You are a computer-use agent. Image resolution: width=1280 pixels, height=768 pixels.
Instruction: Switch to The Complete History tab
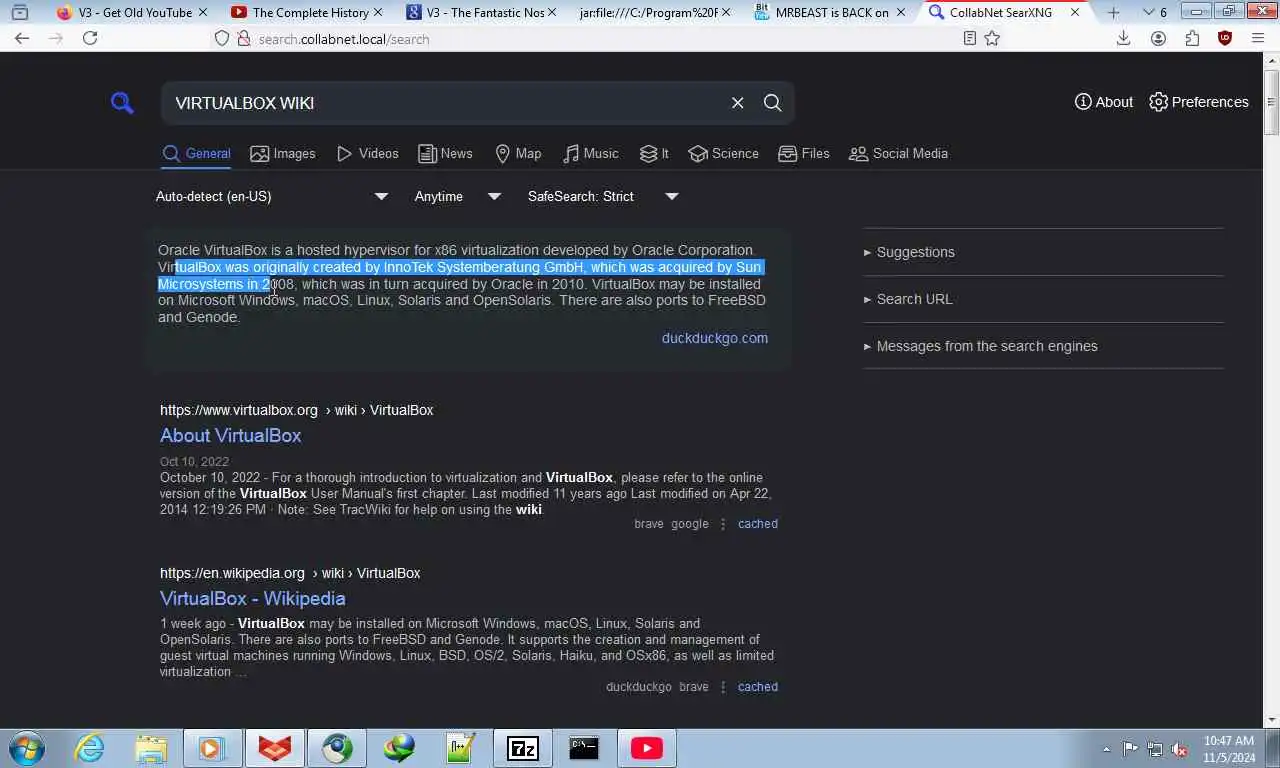306,12
